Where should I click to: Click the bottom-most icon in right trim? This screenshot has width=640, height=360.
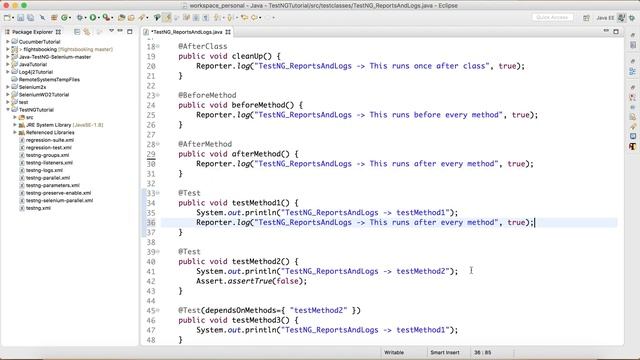point(633,146)
